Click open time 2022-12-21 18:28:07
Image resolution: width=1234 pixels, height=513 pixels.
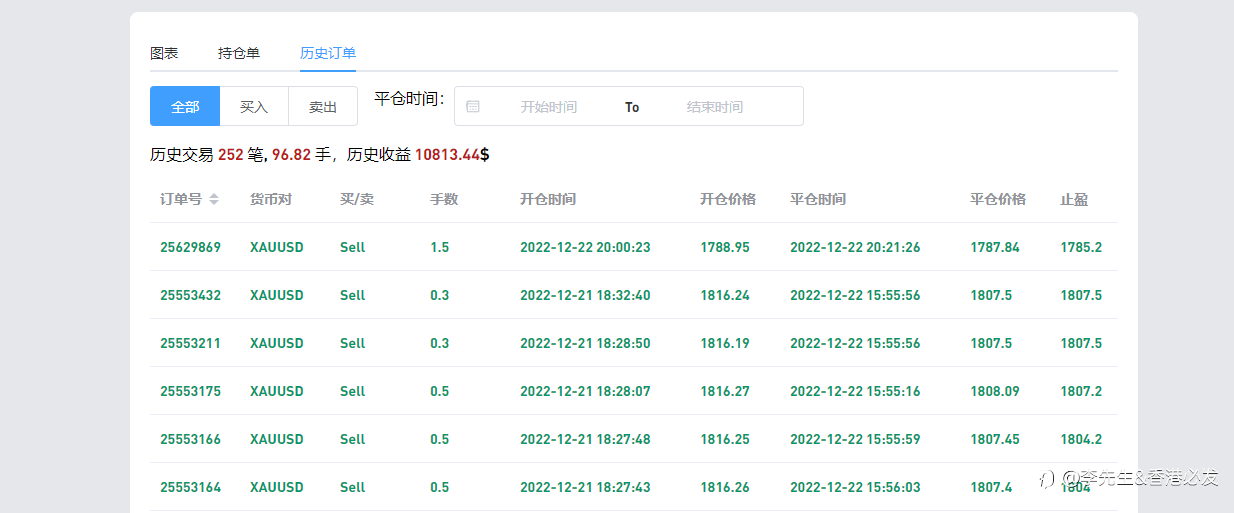(x=585, y=391)
